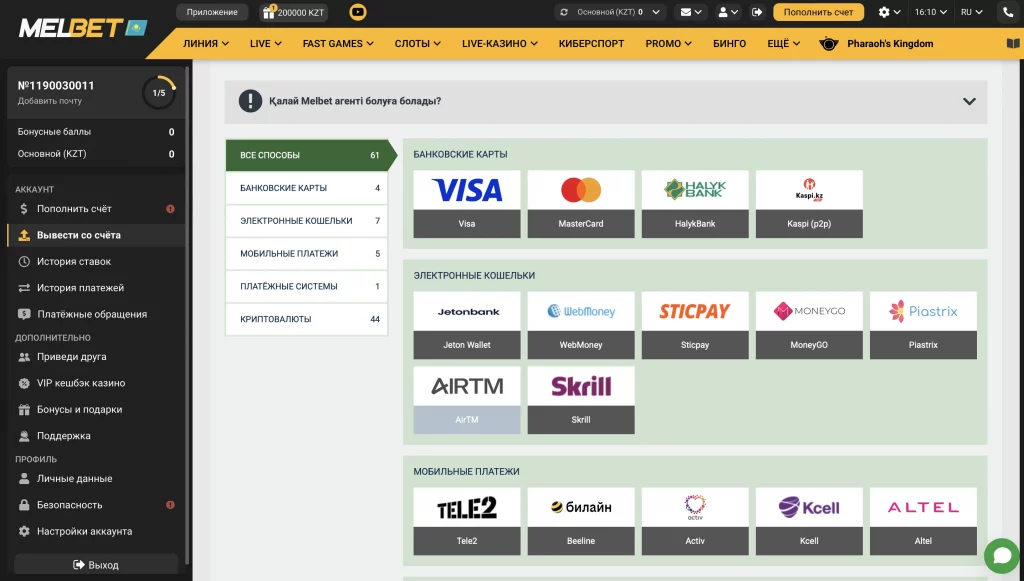The width and height of the screenshot is (1024, 581).
Task: Select Visa payment method
Action: click(x=467, y=204)
